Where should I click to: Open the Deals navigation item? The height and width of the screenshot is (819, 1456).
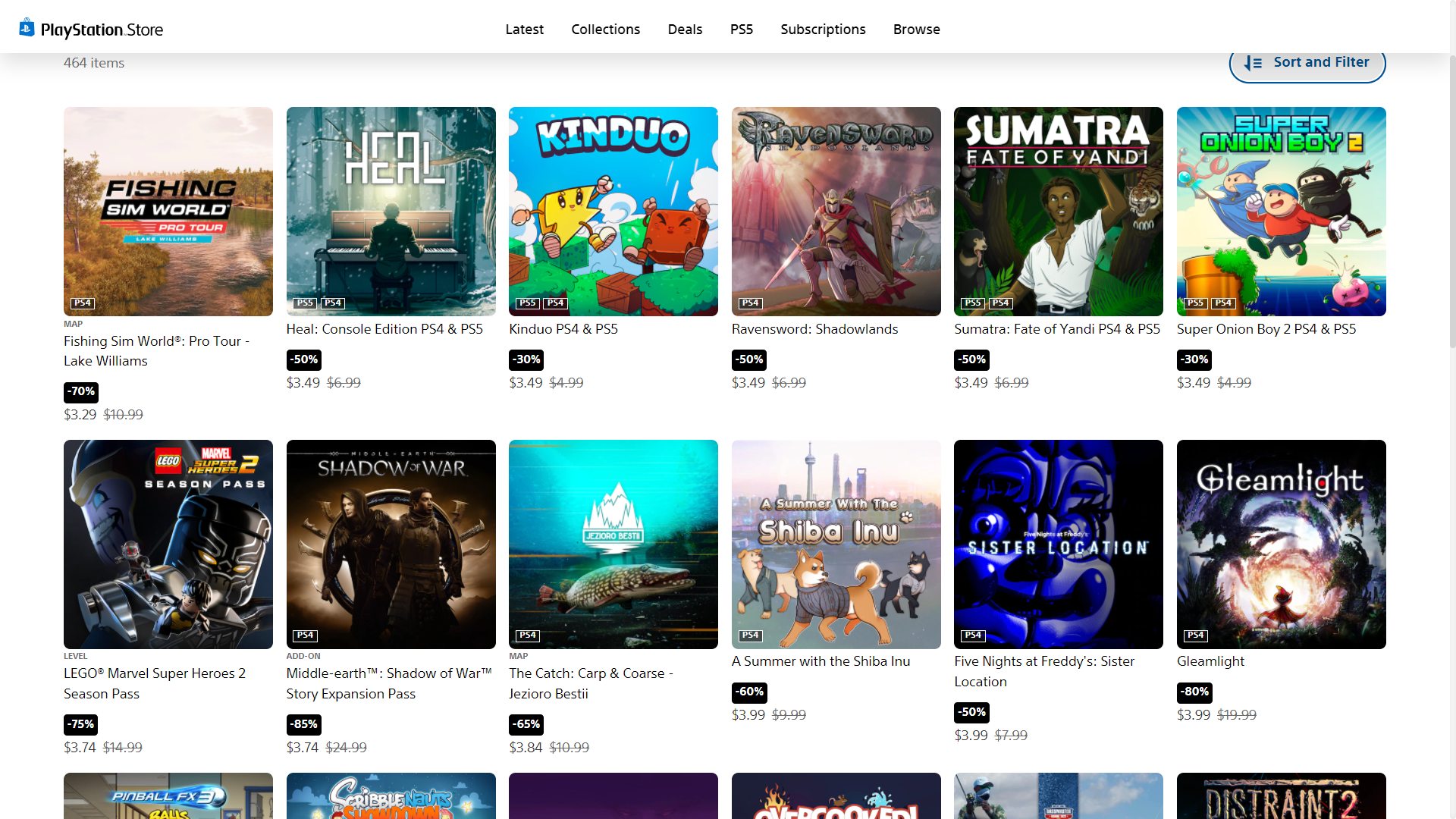685,30
